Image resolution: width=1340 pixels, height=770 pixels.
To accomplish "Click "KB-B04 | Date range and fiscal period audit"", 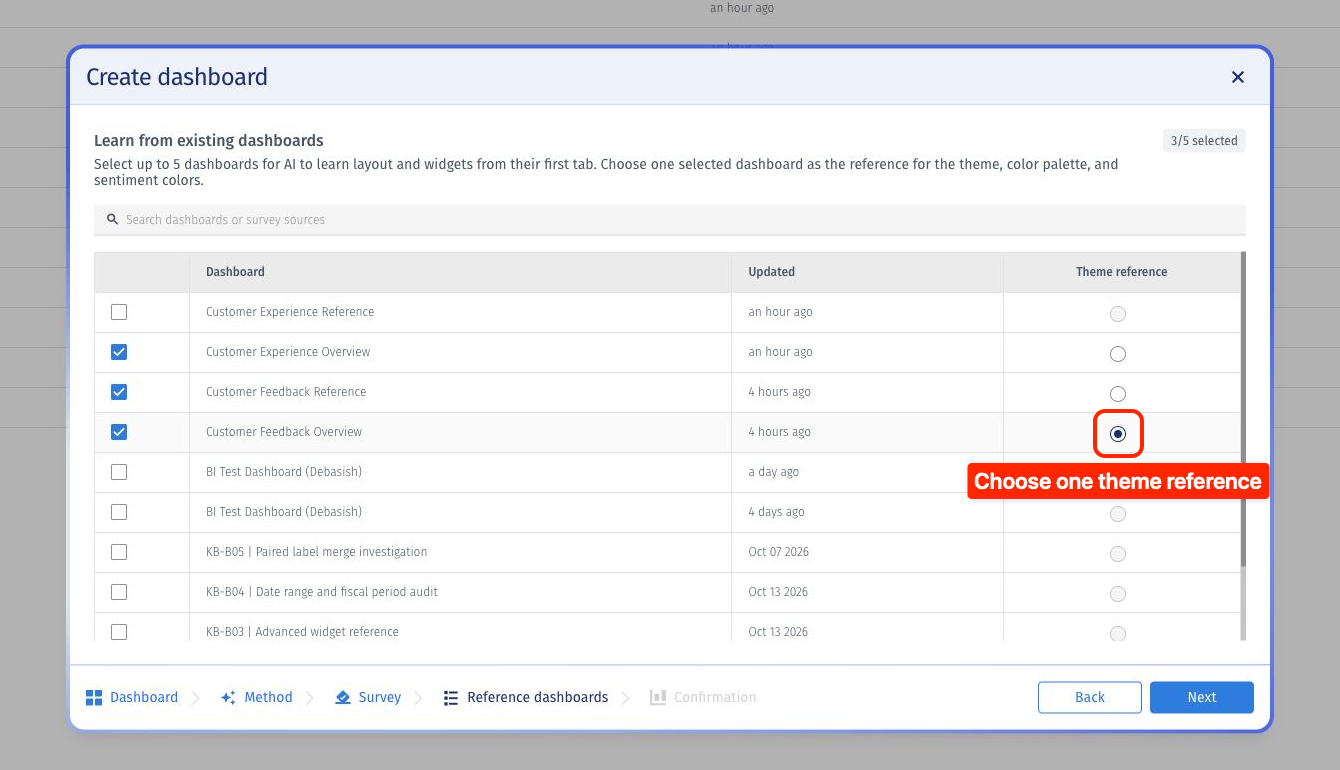I will coord(322,592).
